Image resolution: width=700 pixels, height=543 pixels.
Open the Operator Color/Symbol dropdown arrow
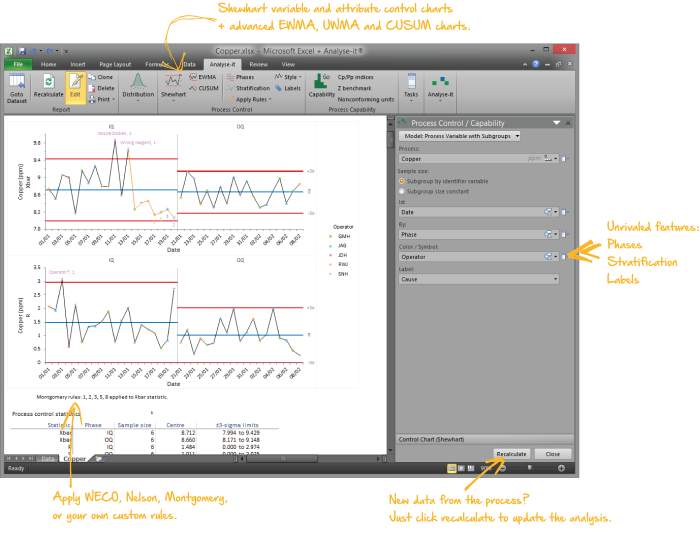coord(555,257)
